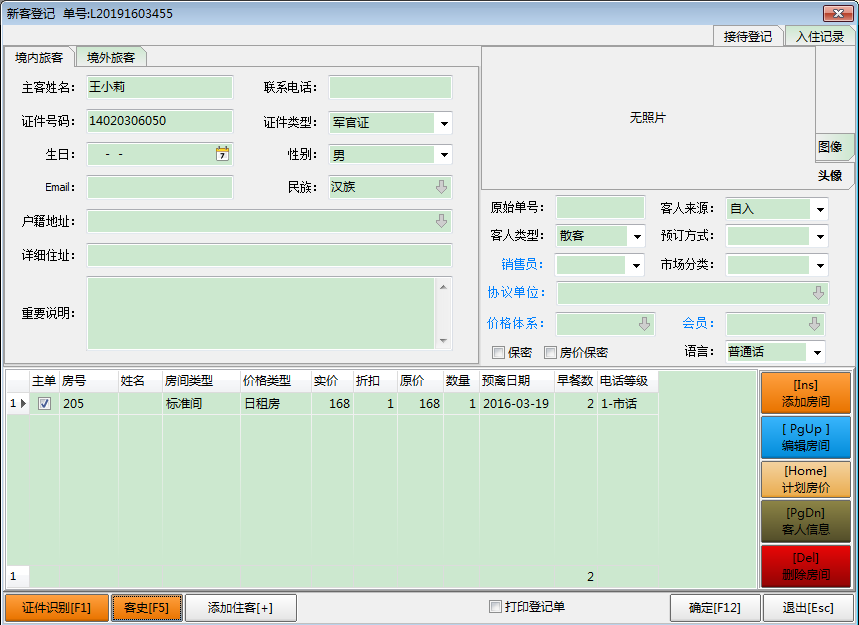859x625 pixels.
Task: Open the 性别 gender dropdown
Action: click(x=443, y=155)
